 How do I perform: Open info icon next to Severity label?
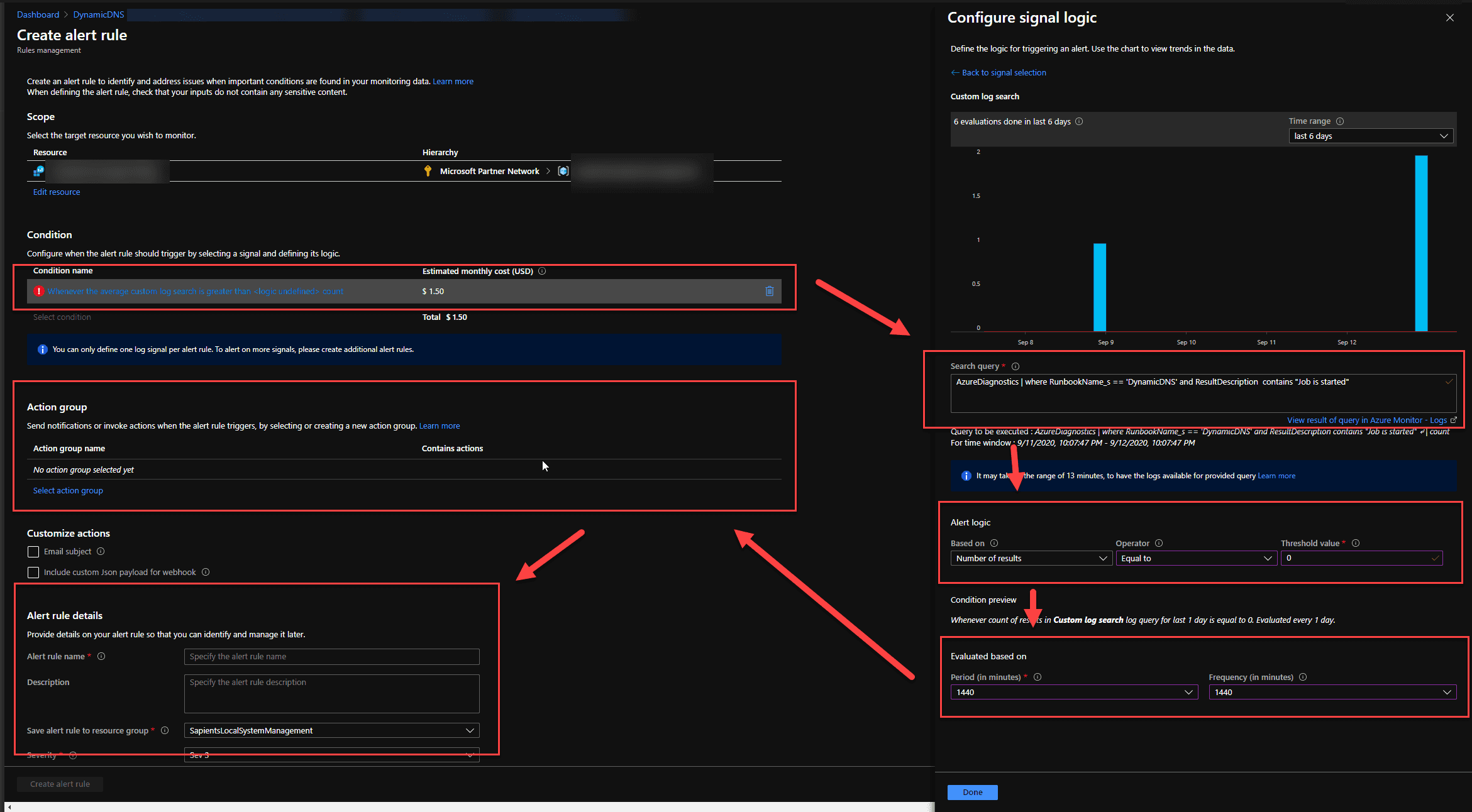[x=73, y=755]
